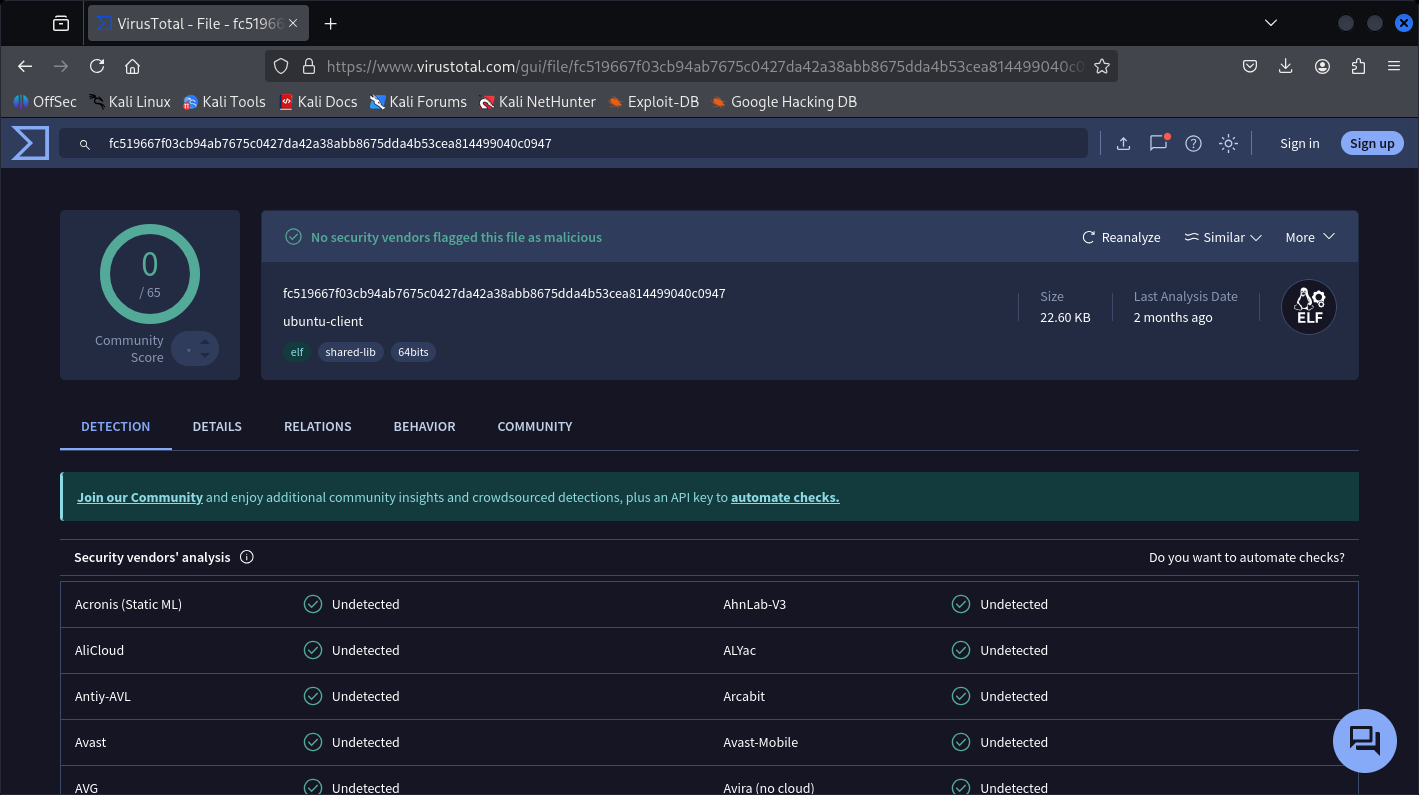This screenshot has height=795, width=1419.
Task: Click the search magnifier icon
Action: [85, 144]
